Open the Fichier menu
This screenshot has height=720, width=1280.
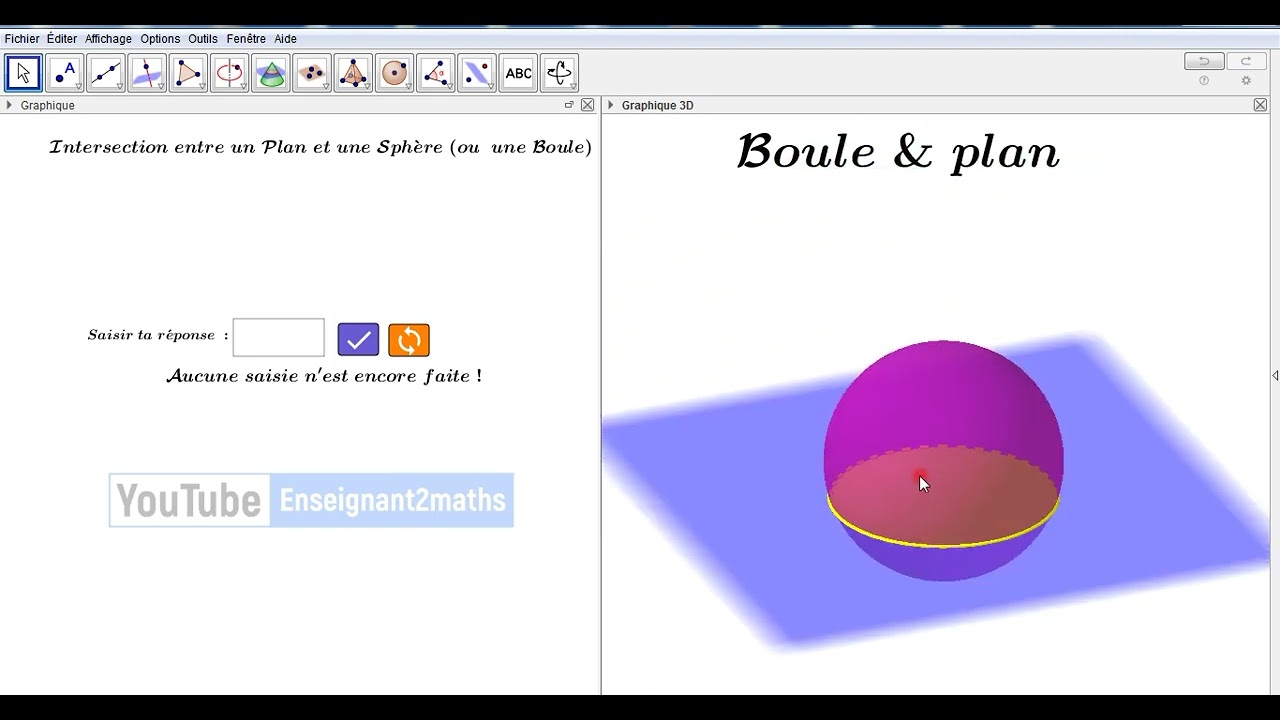(22, 39)
